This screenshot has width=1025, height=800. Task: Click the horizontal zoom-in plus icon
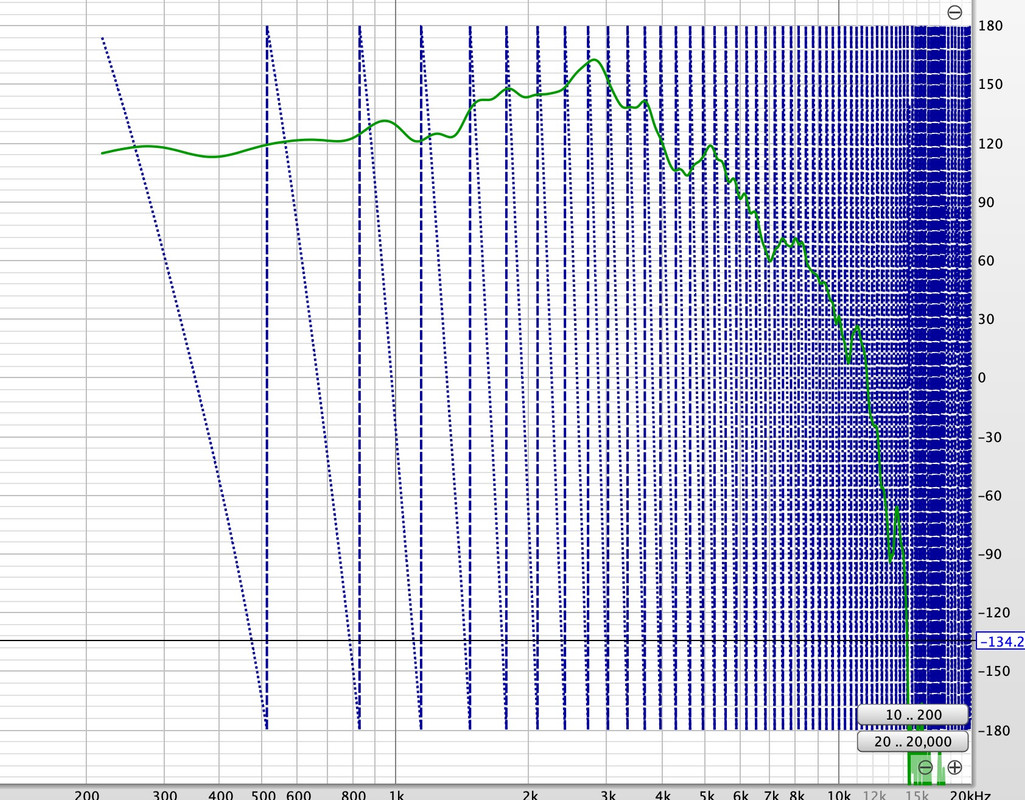(954, 767)
